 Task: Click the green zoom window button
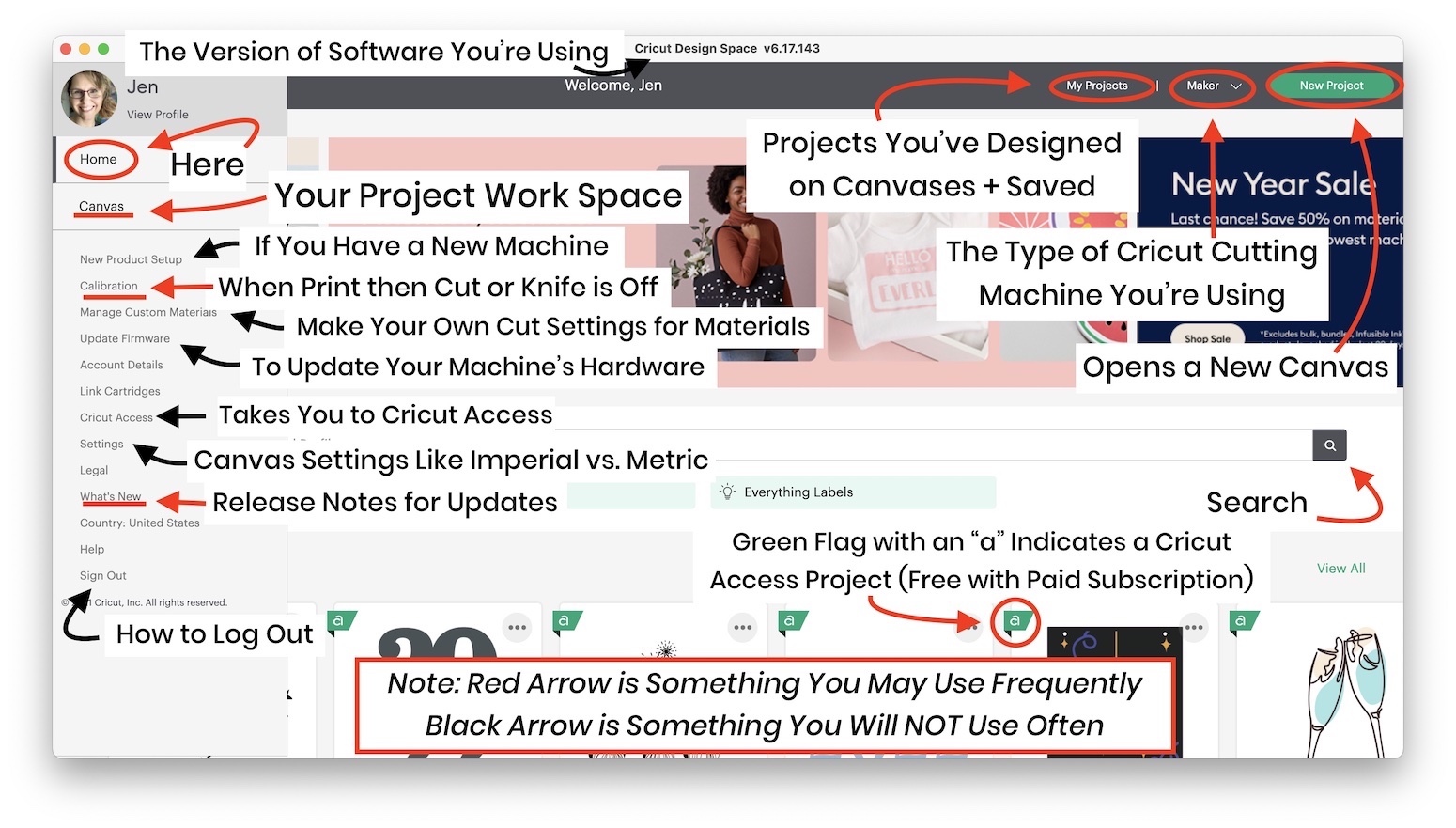[x=103, y=49]
